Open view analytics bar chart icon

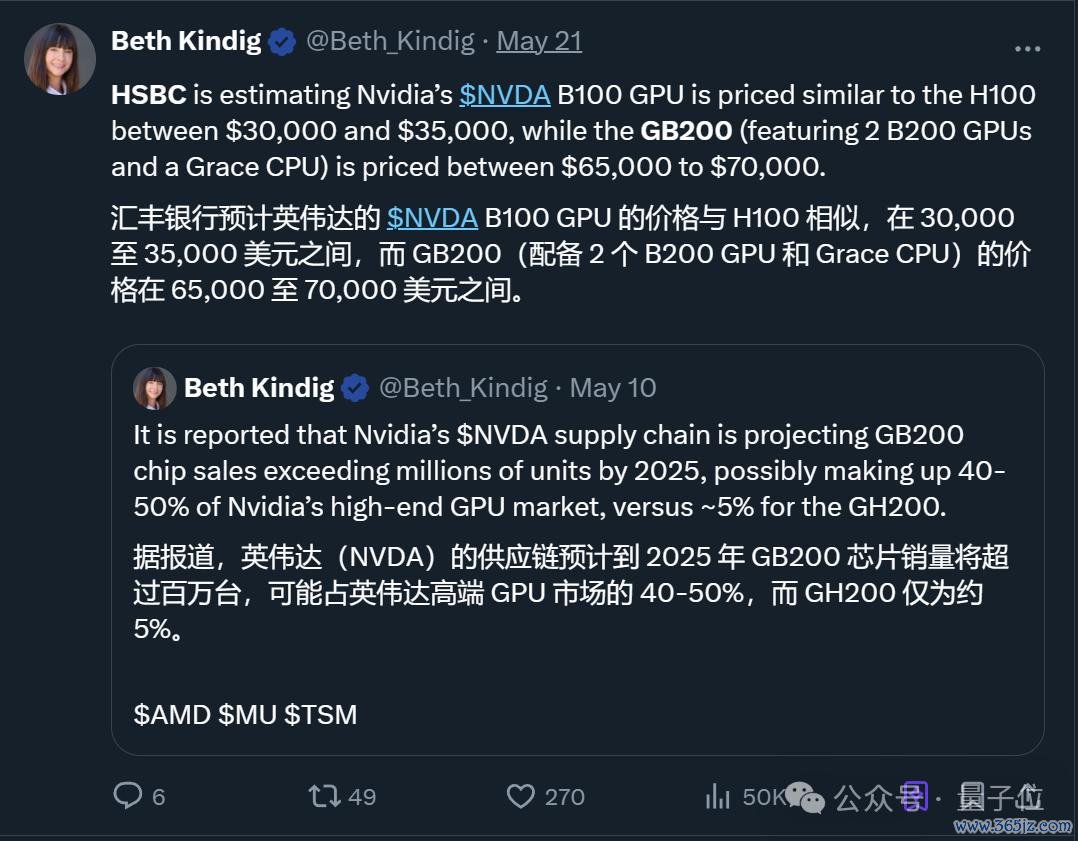[717, 796]
